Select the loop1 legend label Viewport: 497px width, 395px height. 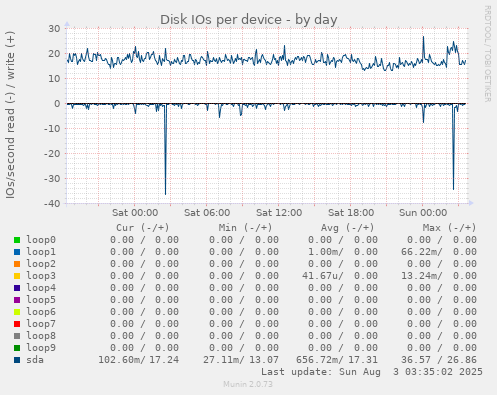(x=41, y=252)
